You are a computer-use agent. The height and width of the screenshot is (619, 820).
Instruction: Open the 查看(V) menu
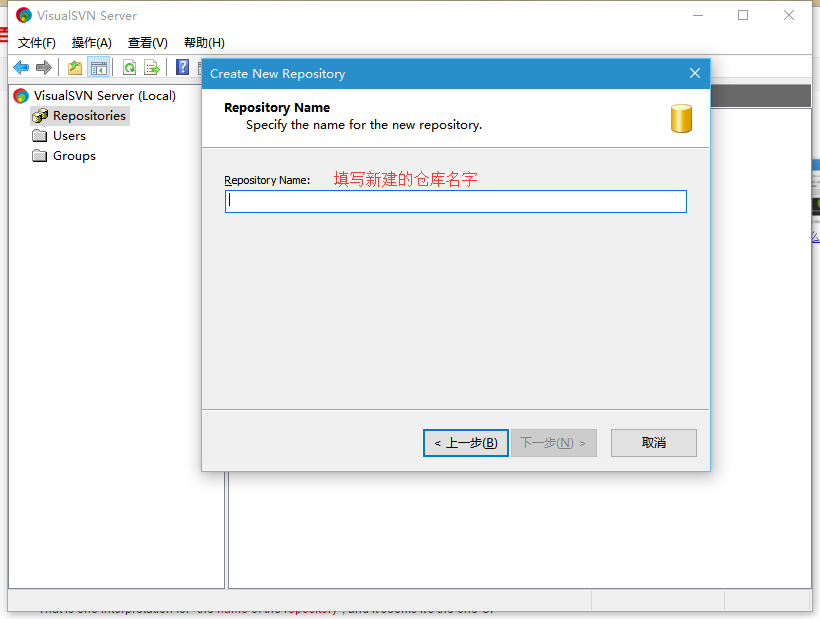tap(147, 43)
